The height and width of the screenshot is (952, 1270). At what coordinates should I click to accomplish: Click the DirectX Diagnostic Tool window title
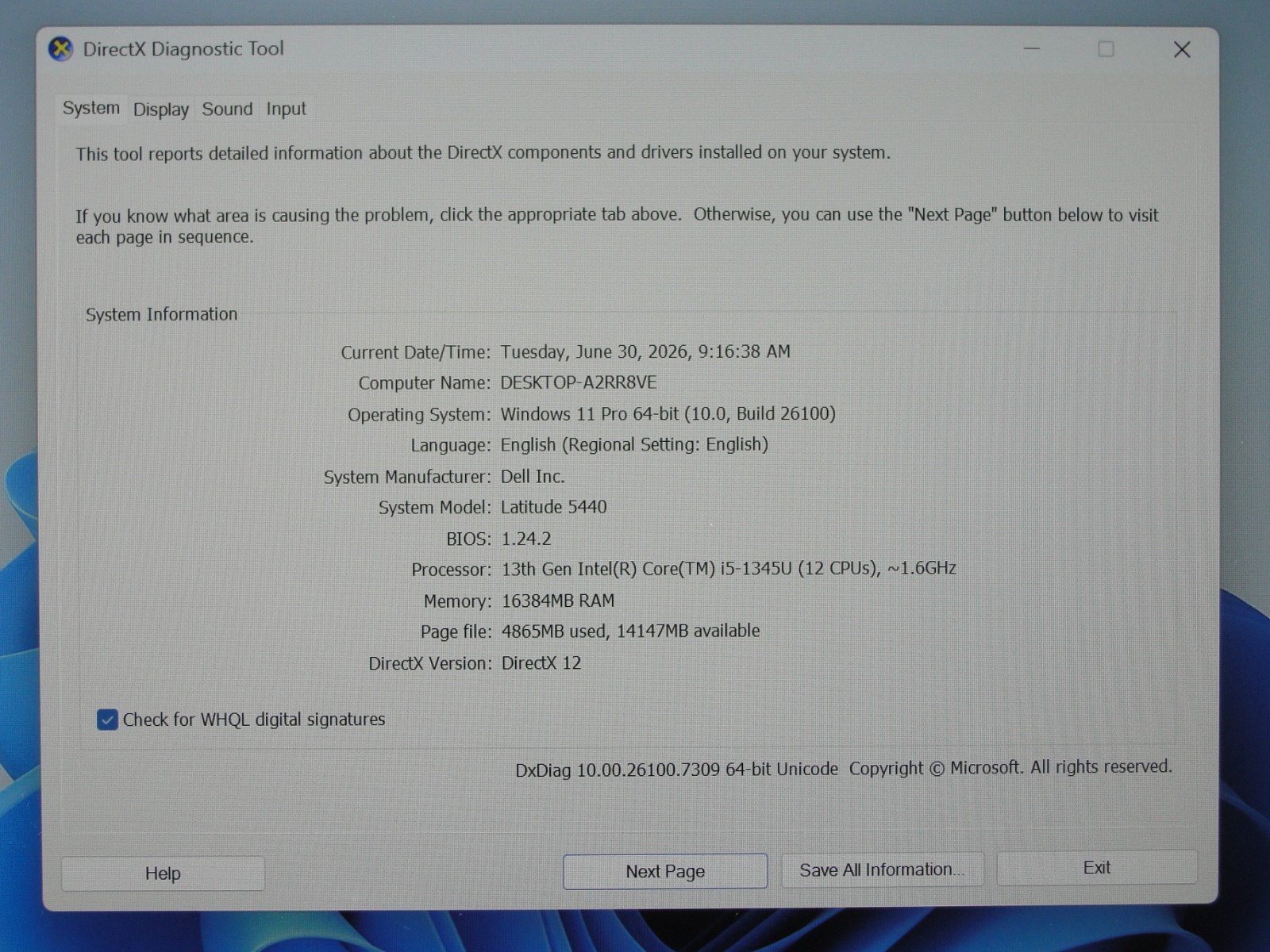183,49
